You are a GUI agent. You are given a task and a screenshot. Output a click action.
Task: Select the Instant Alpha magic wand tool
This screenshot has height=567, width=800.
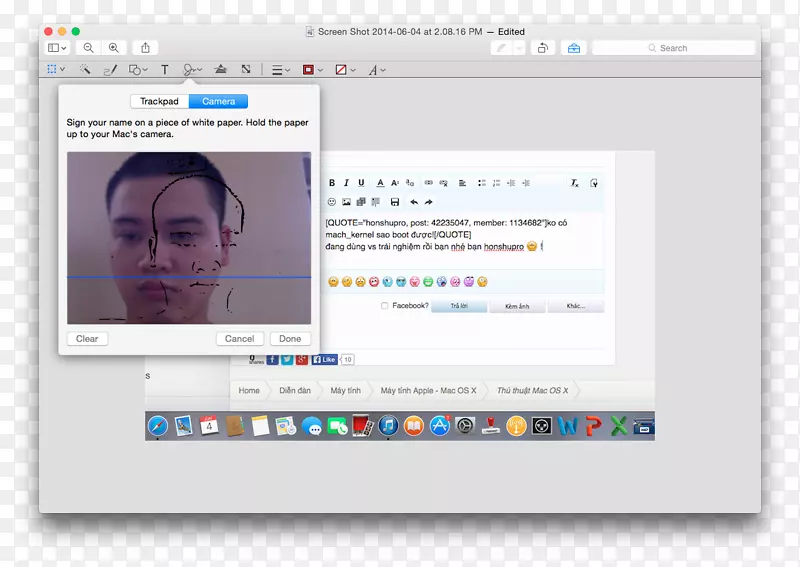[x=85, y=70]
